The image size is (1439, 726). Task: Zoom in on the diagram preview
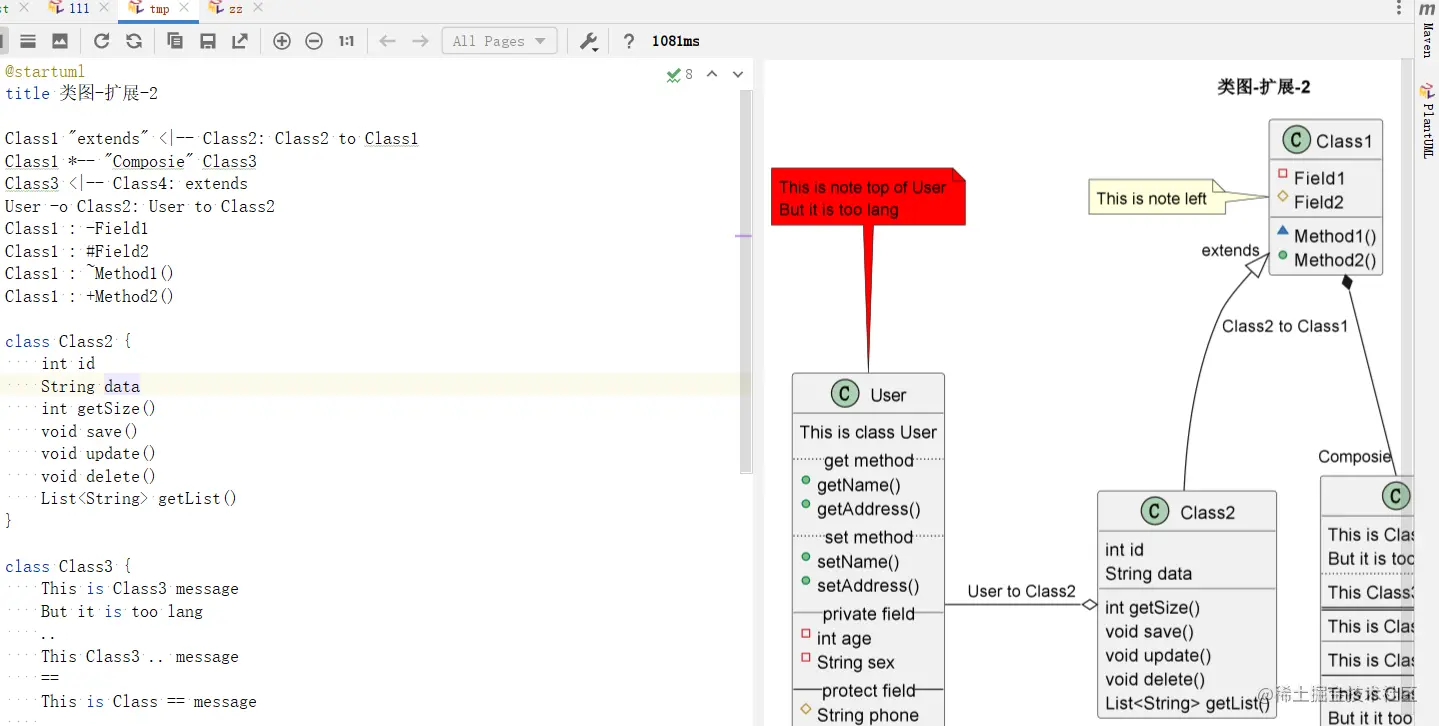[282, 41]
